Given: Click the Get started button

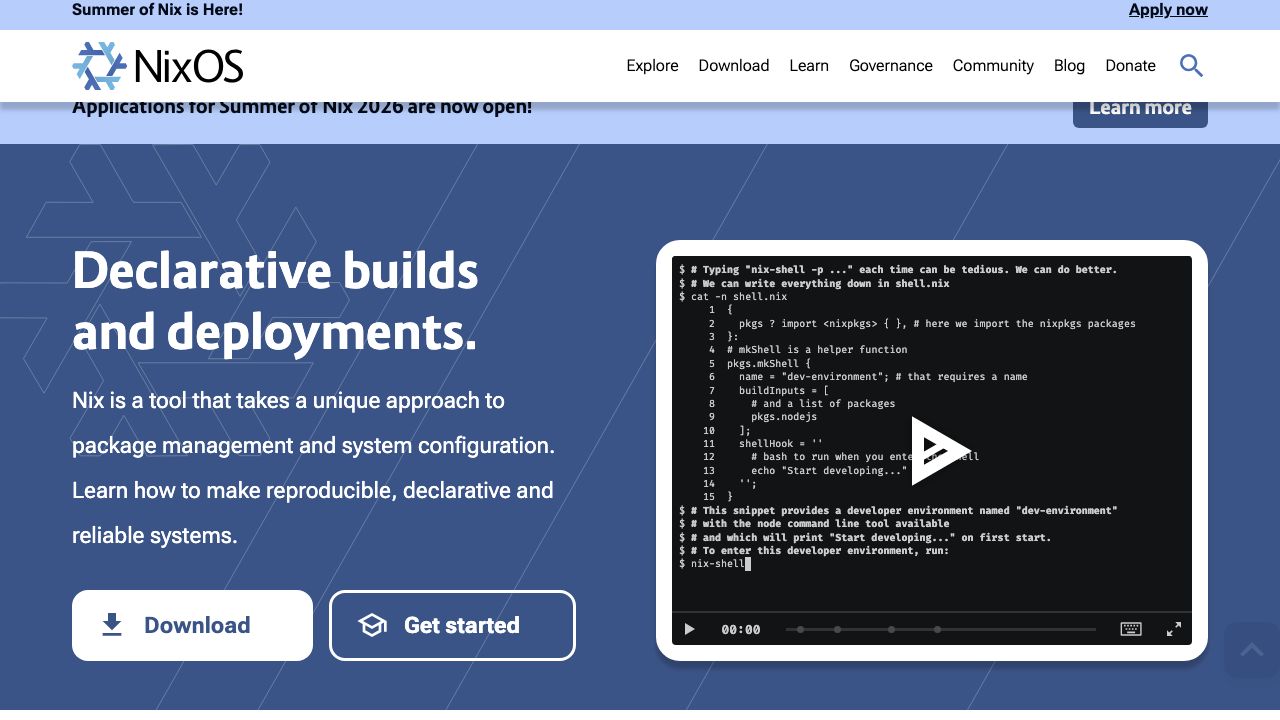Looking at the screenshot, I should click(x=452, y=625).
